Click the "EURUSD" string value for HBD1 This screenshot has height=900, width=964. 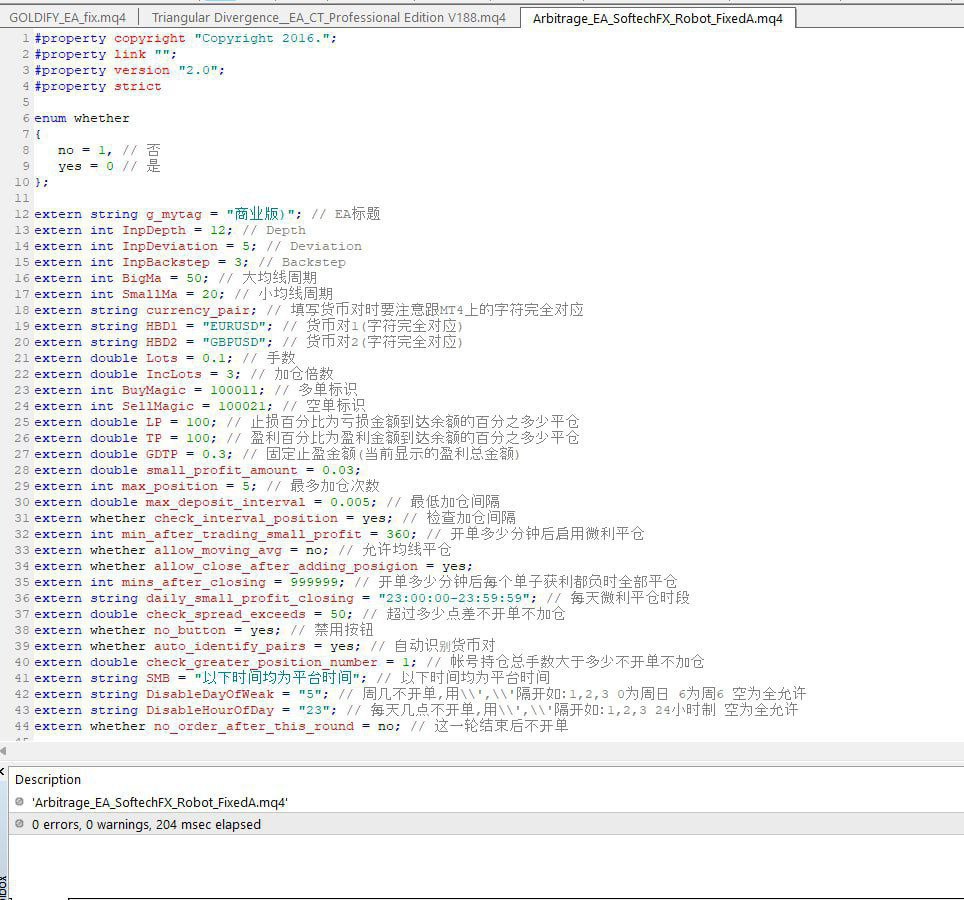pos(234,326)
